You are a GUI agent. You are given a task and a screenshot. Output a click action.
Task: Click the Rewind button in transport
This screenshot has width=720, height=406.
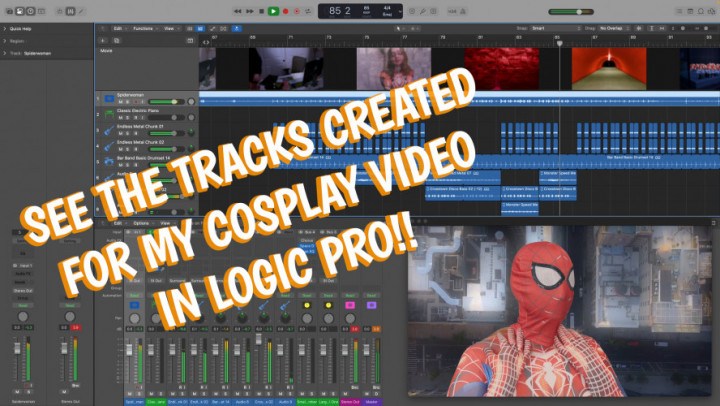pos(237,11)
